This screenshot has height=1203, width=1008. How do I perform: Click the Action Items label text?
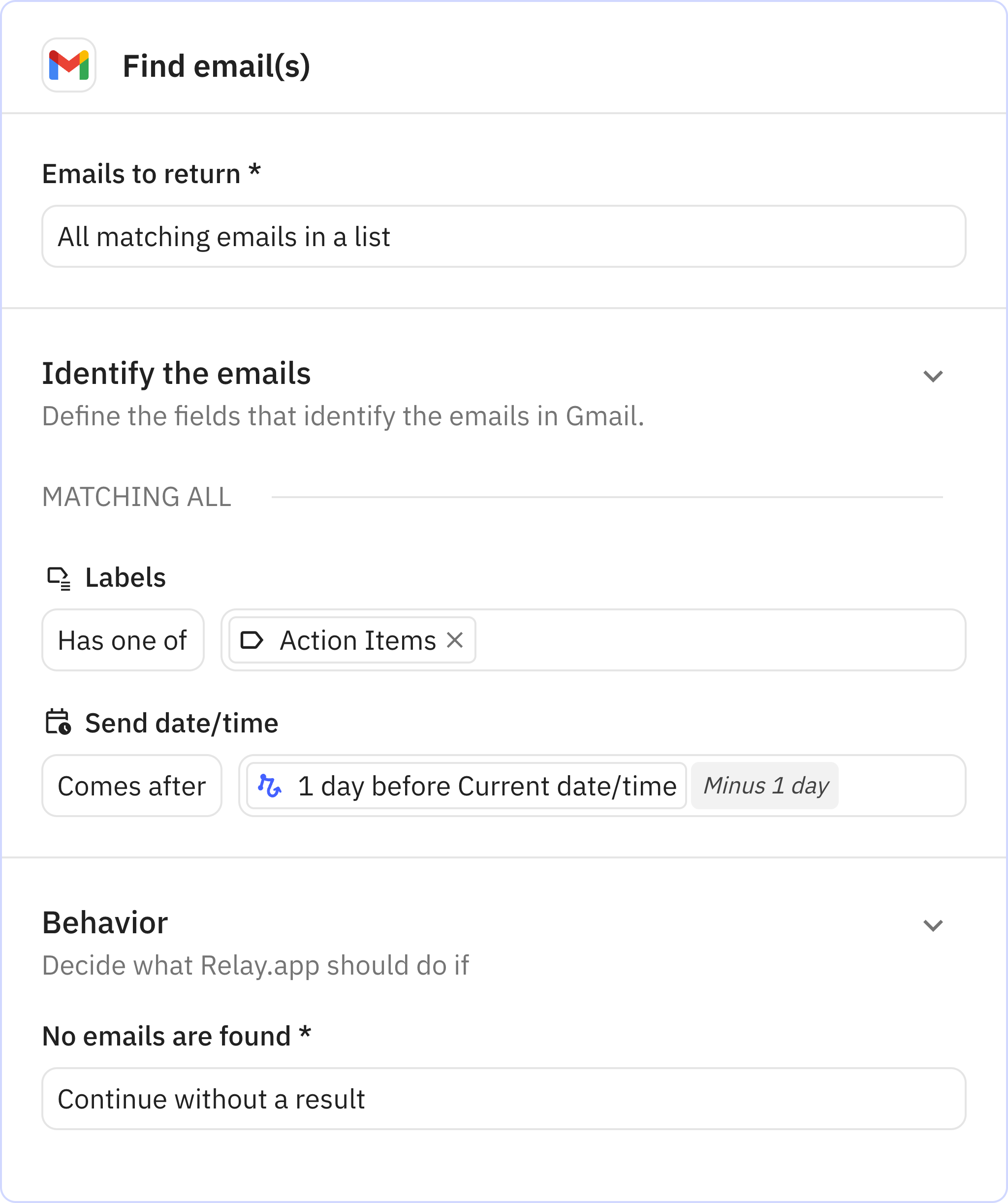click(x=357, y=640)
